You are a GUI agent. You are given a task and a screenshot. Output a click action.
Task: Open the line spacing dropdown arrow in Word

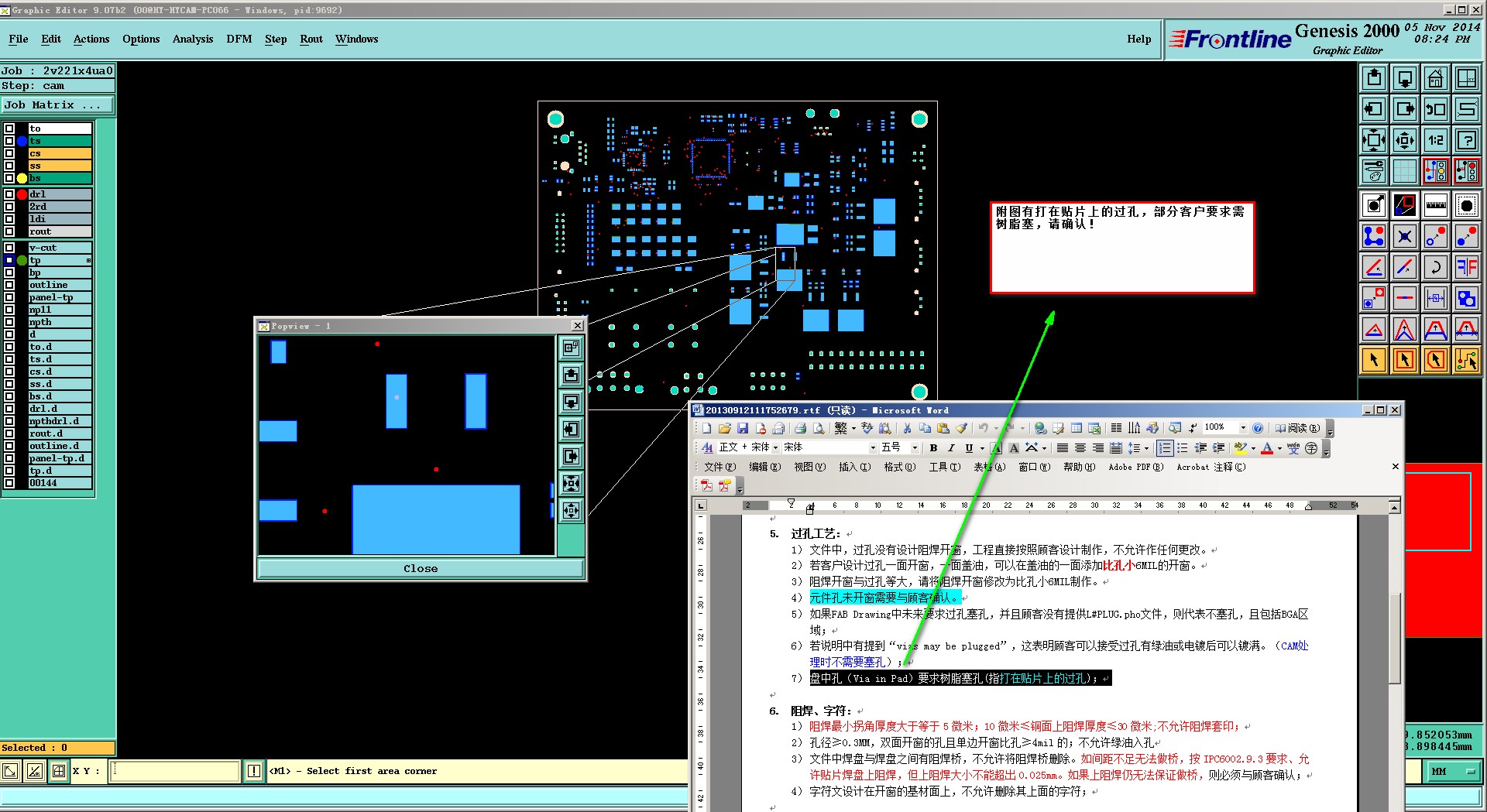point(1147,447)
